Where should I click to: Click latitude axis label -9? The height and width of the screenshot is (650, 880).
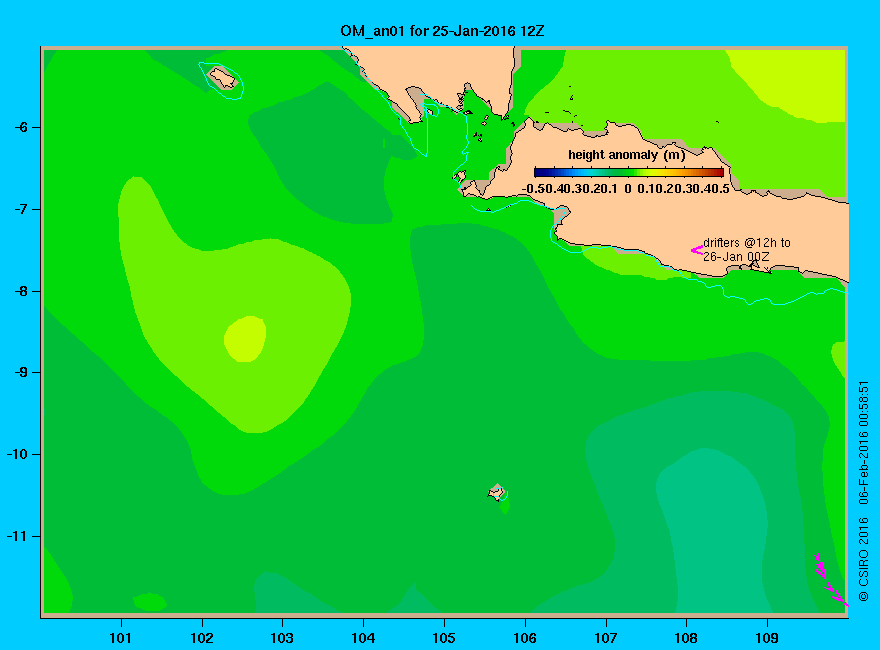21,373
